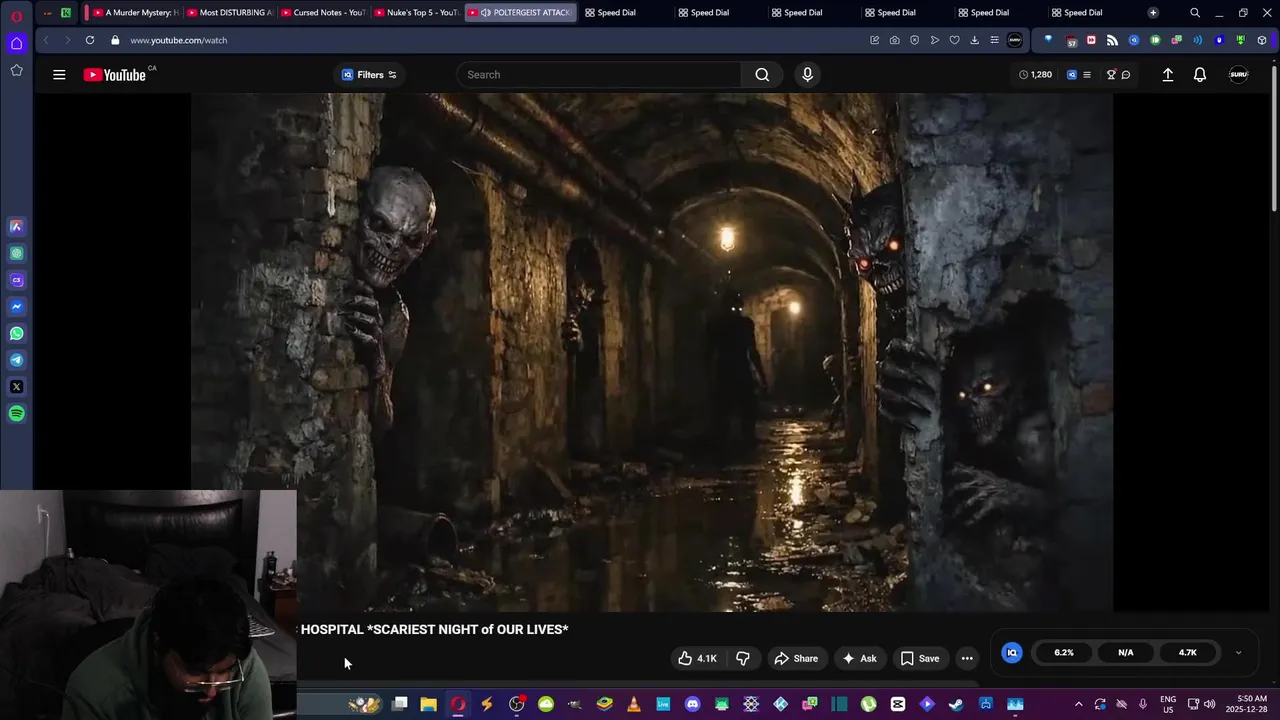1280x720 pixels.
Task: Click the YouTube search input field
Action: point(600,75)
